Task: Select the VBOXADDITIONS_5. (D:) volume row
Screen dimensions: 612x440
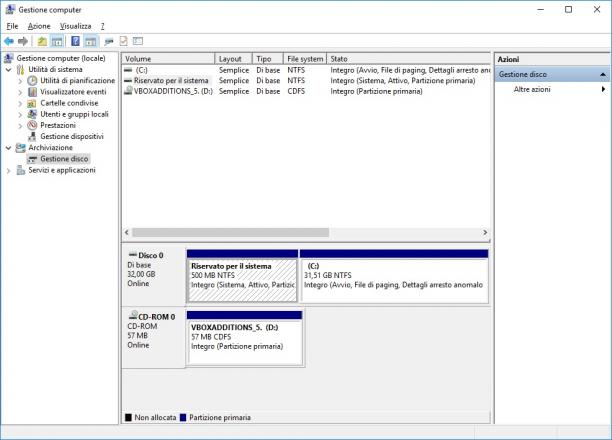Action: tap(306, 91)
